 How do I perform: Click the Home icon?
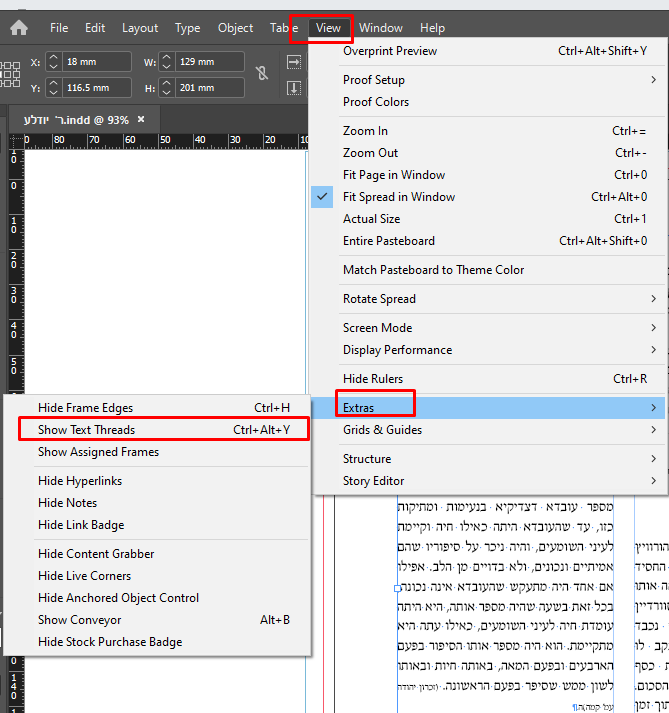[x=19, y=28]
